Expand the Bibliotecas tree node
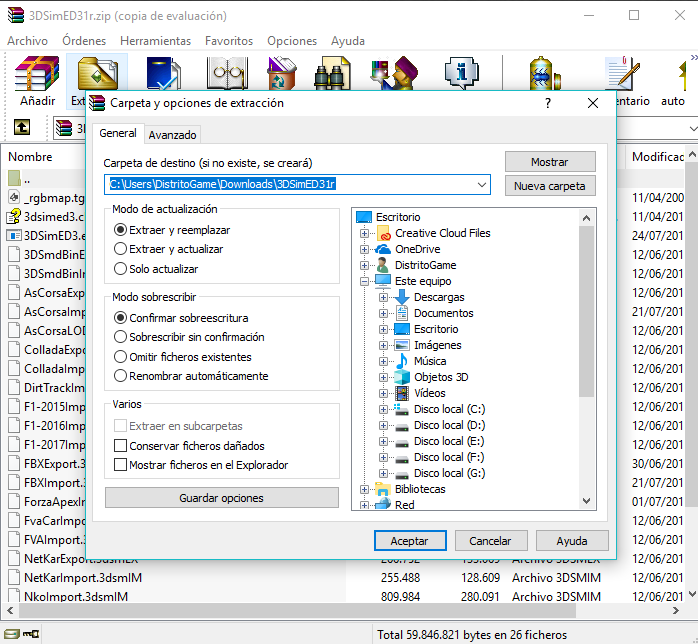 [x=364, y=490]
